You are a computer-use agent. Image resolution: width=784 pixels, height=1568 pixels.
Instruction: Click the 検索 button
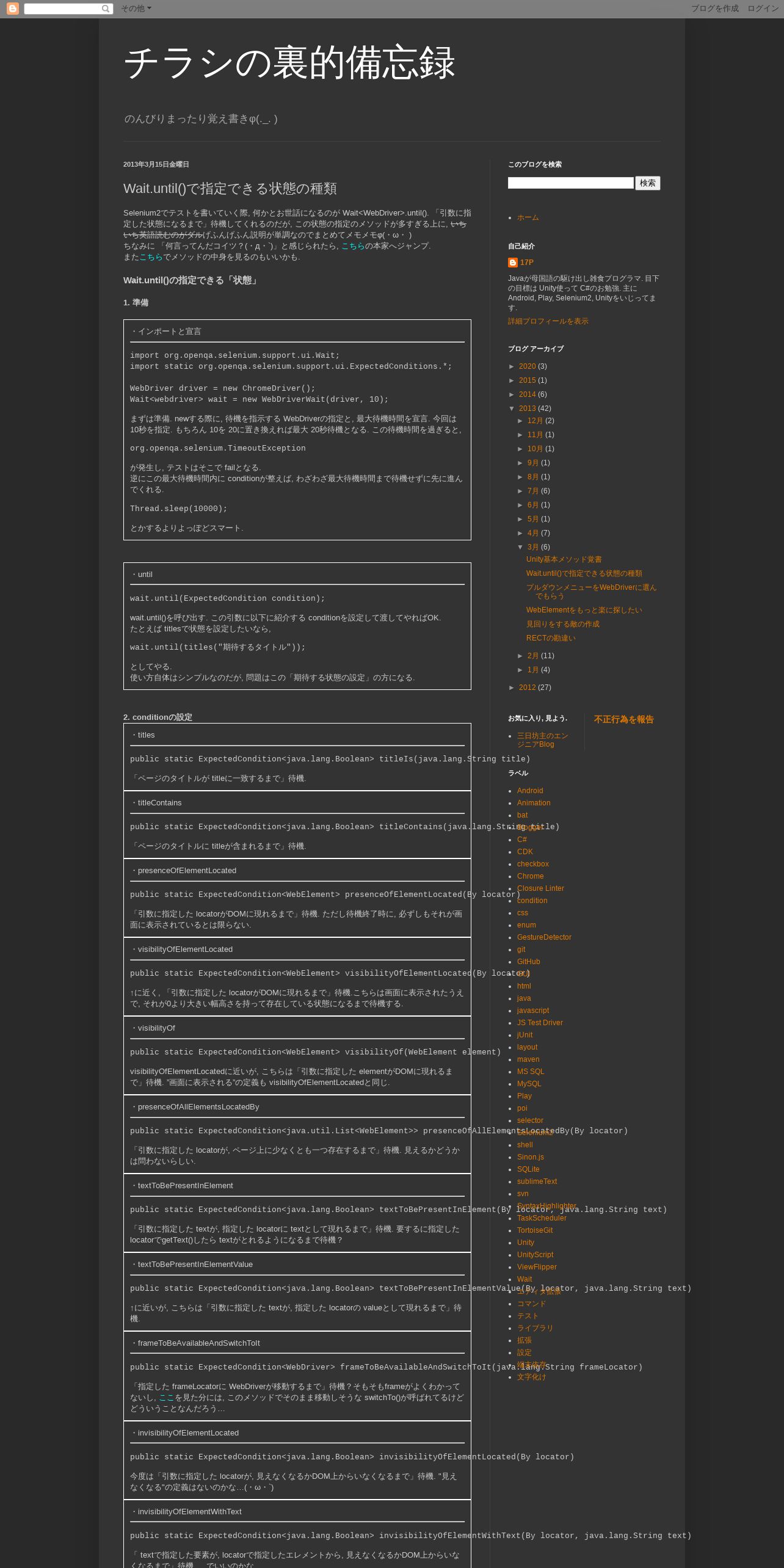coord(648,183)
